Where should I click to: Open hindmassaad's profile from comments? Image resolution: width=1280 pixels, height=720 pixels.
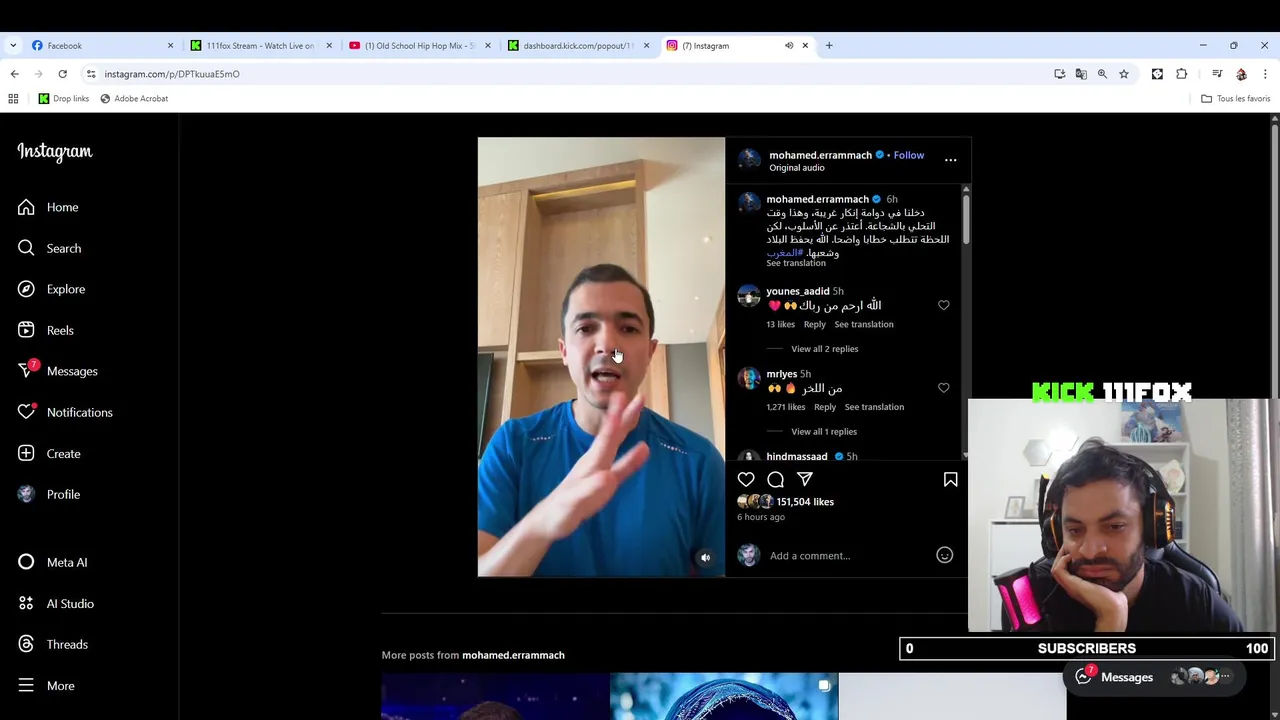point(797,456)
